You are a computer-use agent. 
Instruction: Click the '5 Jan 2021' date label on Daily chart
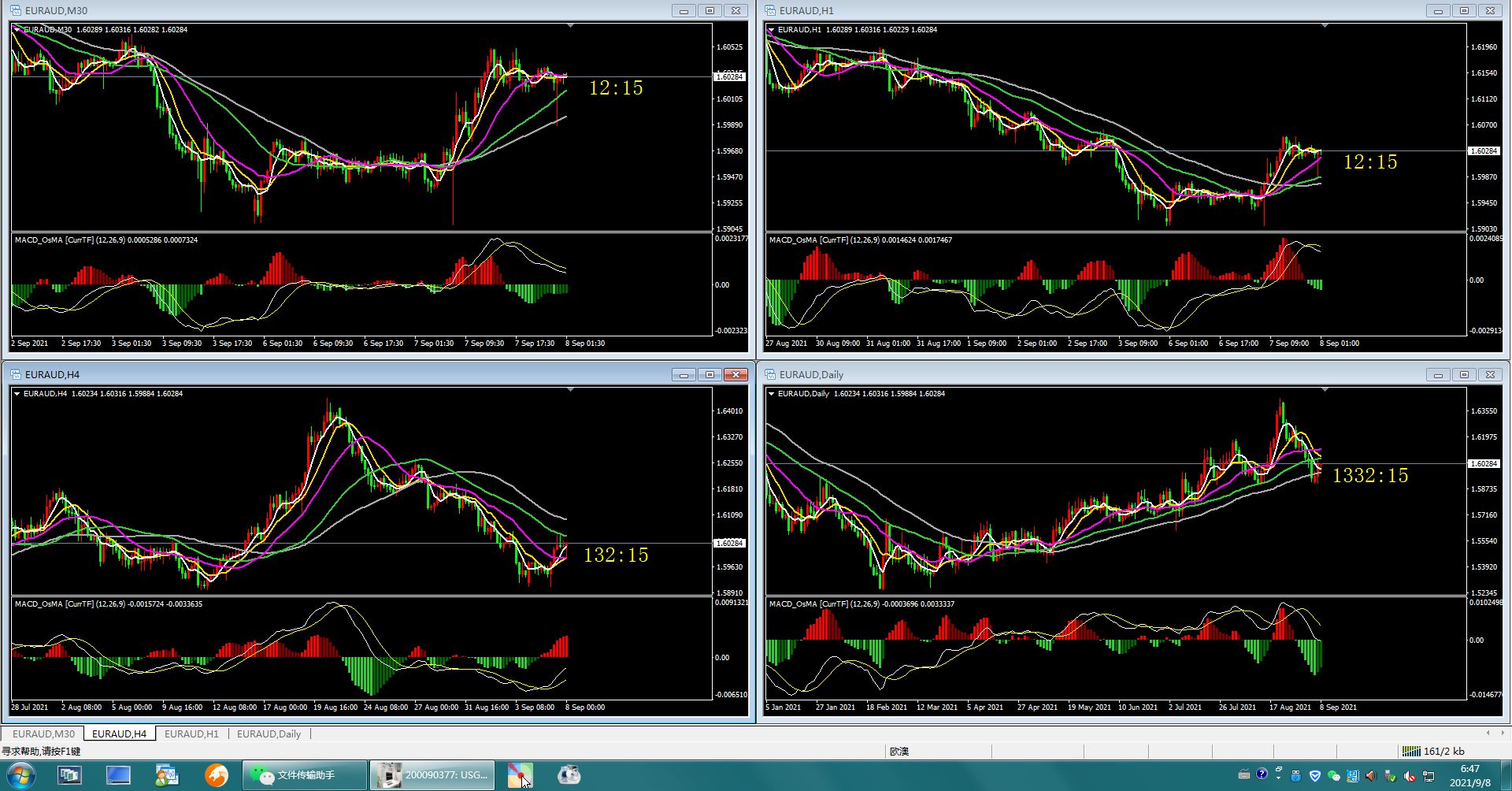784,707
